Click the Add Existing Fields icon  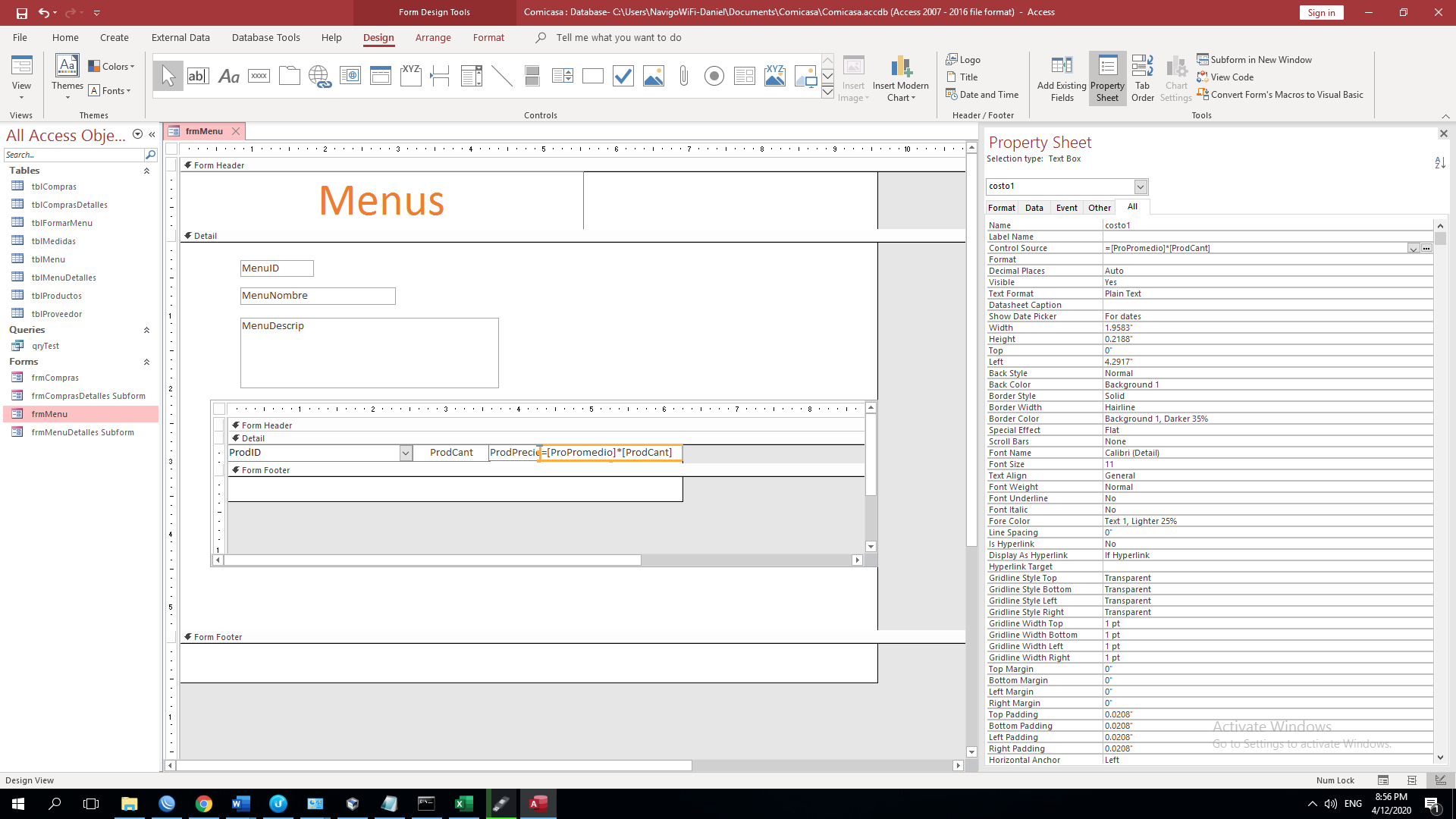(x=1062, y=66)
